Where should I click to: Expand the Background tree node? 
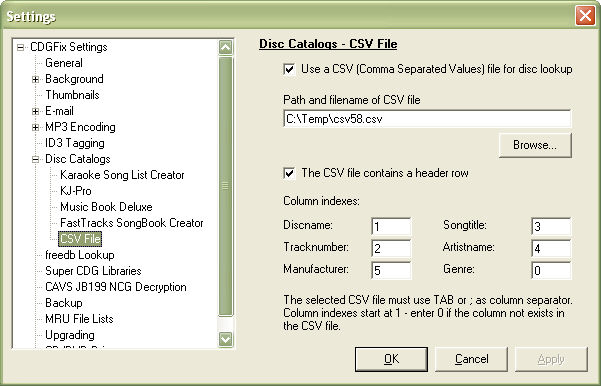(35, 79)
